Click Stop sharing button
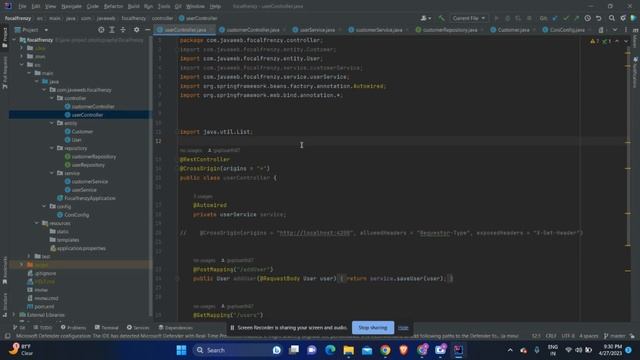 [x=373, y=328]
